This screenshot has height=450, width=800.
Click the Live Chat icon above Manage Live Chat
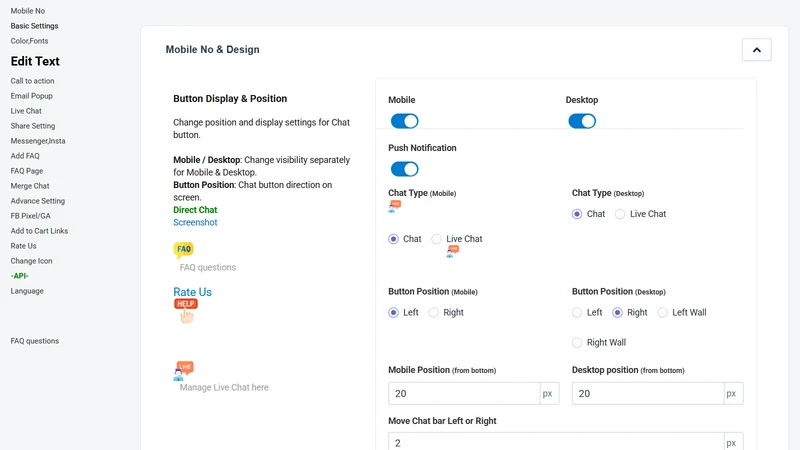(184, 370)
